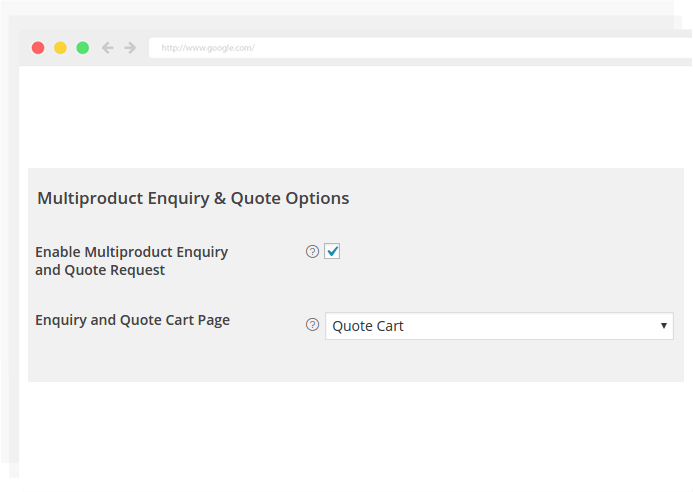The height and width of the screenshot is (492, 693).
Task: Click the Multiproduct Enquiry & Quote Options heading
Action: (x=193, y=198)
